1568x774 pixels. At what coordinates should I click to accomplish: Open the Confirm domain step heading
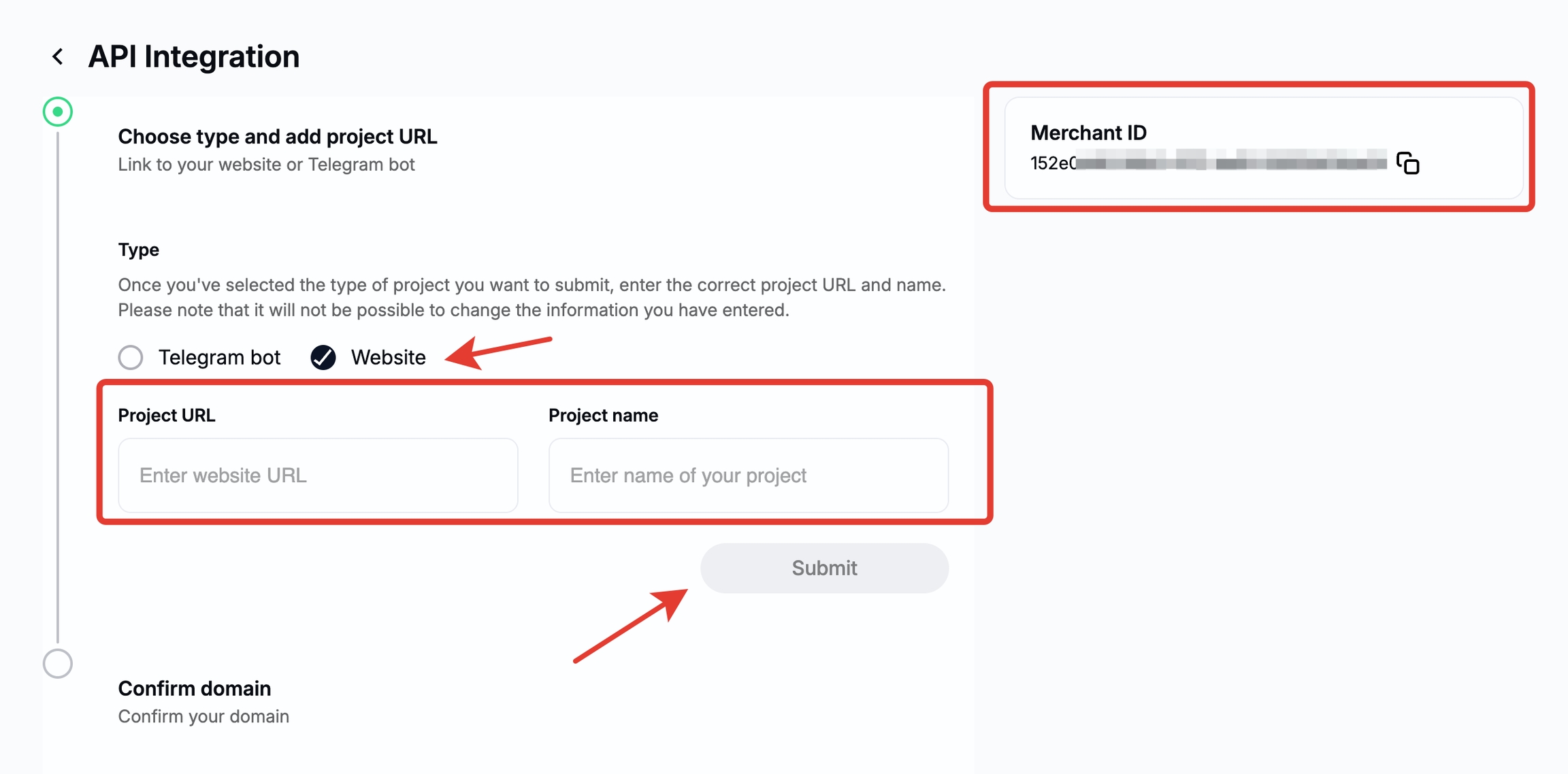click(195, 688)
